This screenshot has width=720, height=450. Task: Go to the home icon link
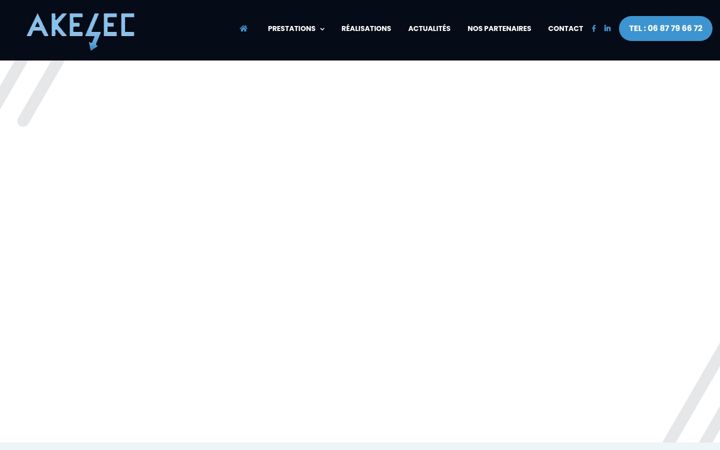coord(244,28)
